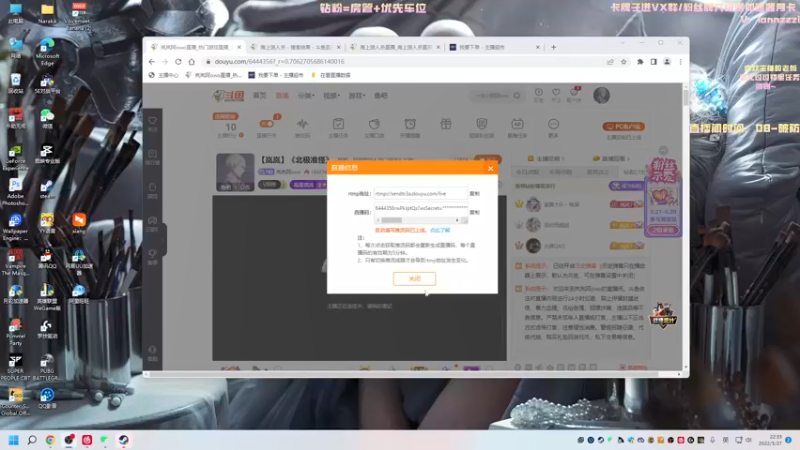Open the Steam desktop icon
Viewport: 800px width, 450px height.
coord(47,189)
